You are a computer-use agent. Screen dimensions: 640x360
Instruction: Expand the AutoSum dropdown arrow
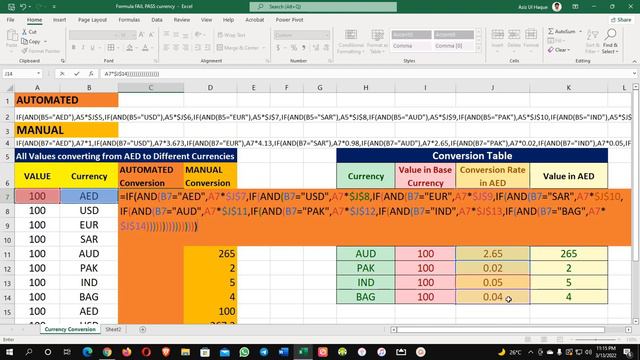click(x=580, y=31)
